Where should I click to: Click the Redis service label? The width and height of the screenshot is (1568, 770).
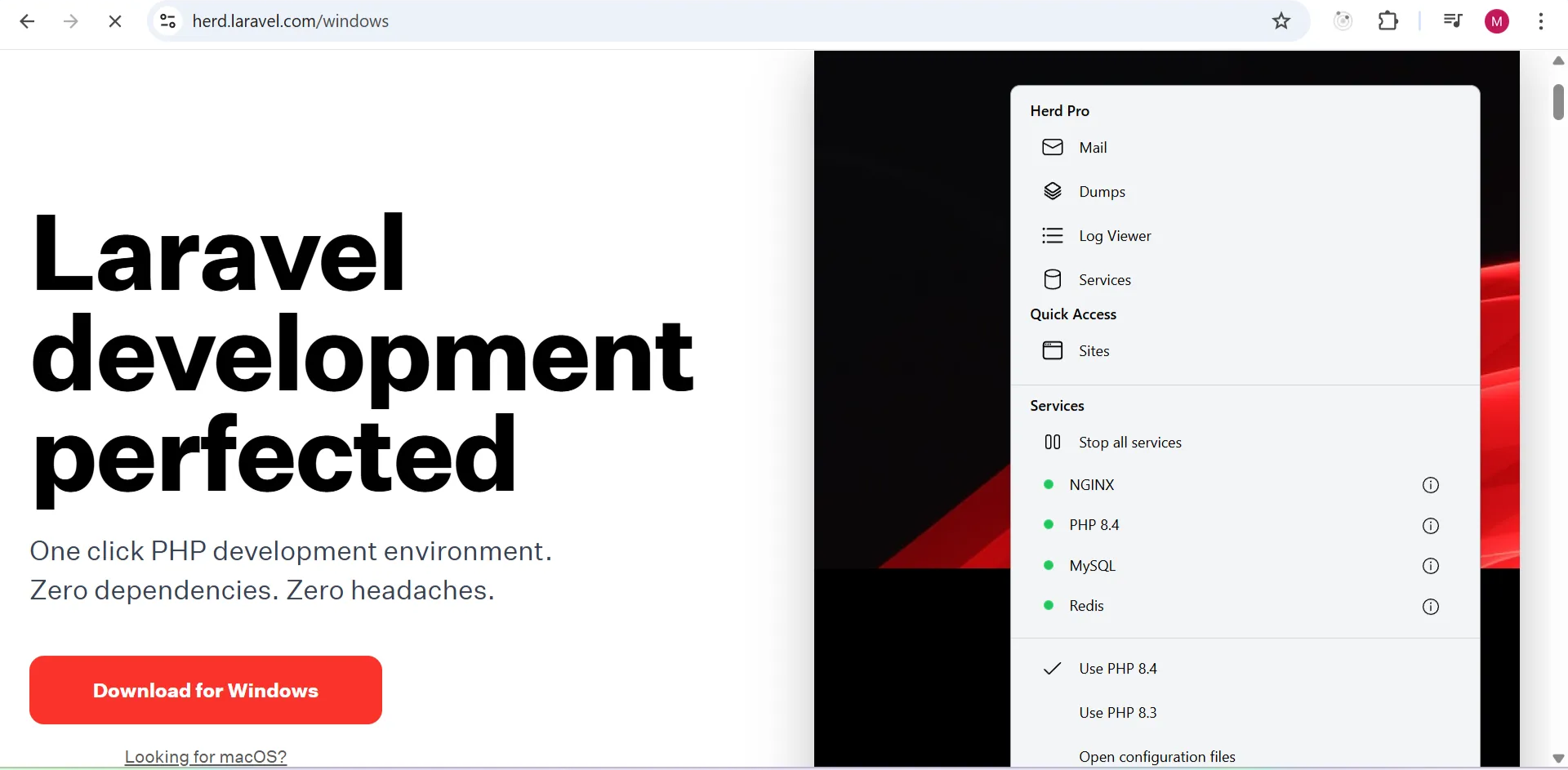click(1087, 606)
